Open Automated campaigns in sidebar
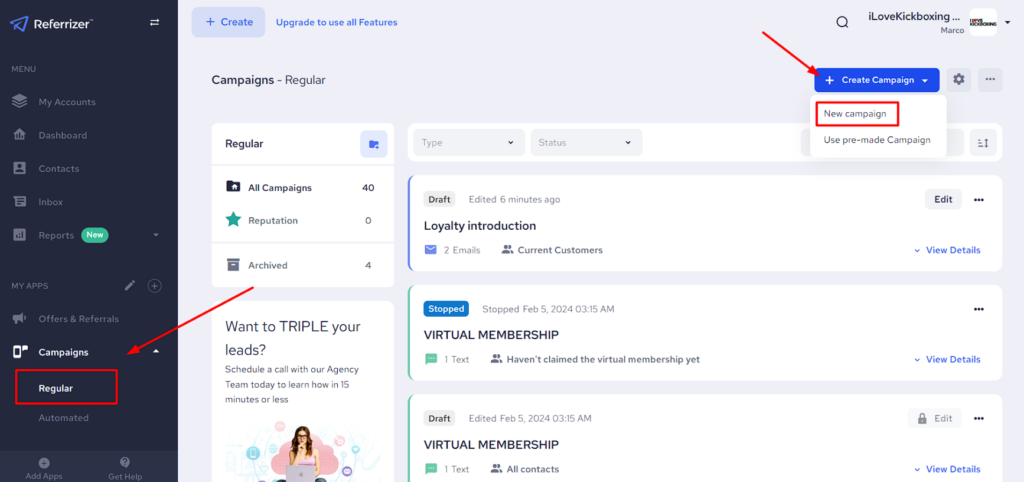 (63, 418)
